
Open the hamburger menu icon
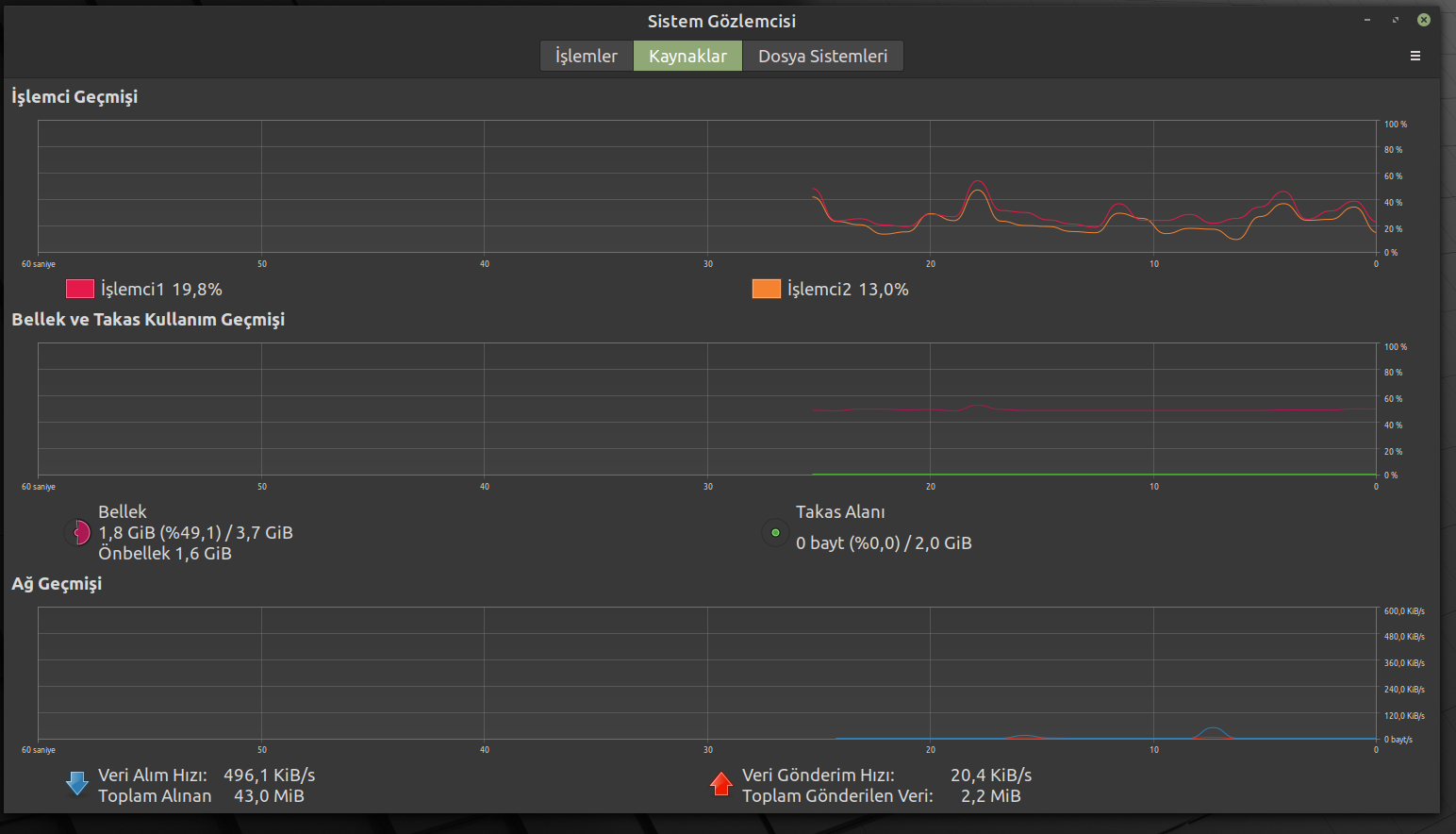click(x=1415, y=56)
